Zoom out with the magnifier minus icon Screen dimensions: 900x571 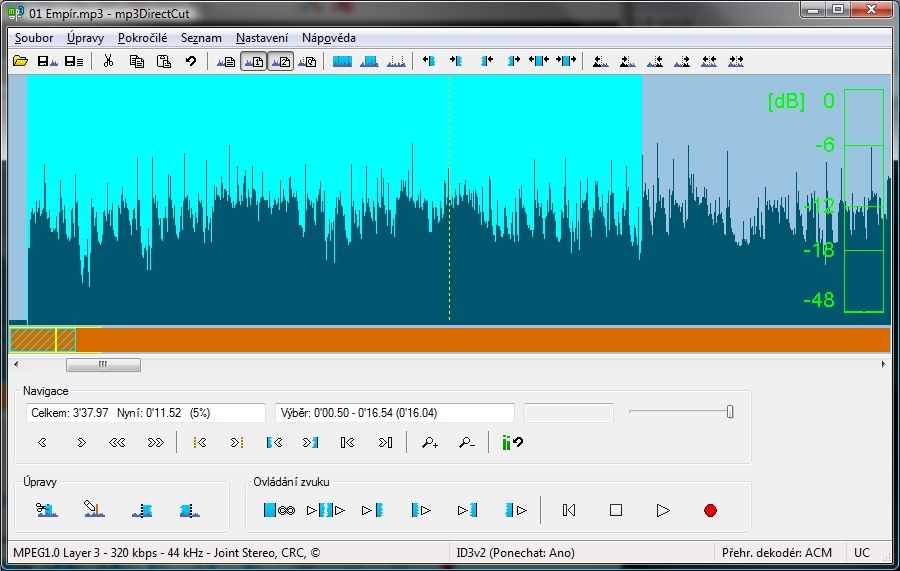click(x=466, y=442)
